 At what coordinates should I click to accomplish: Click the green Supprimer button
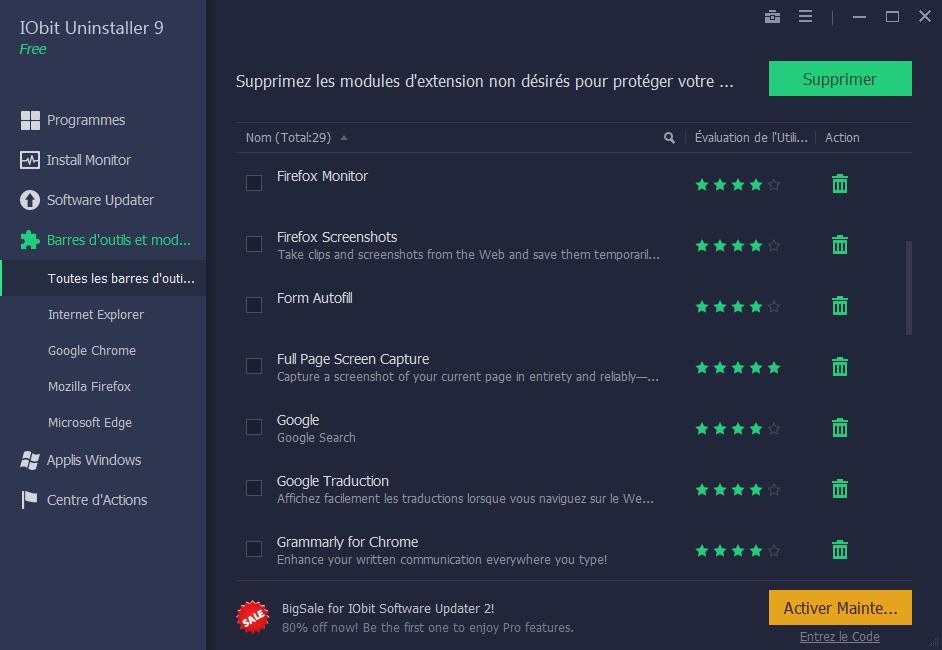click(840, 79)
